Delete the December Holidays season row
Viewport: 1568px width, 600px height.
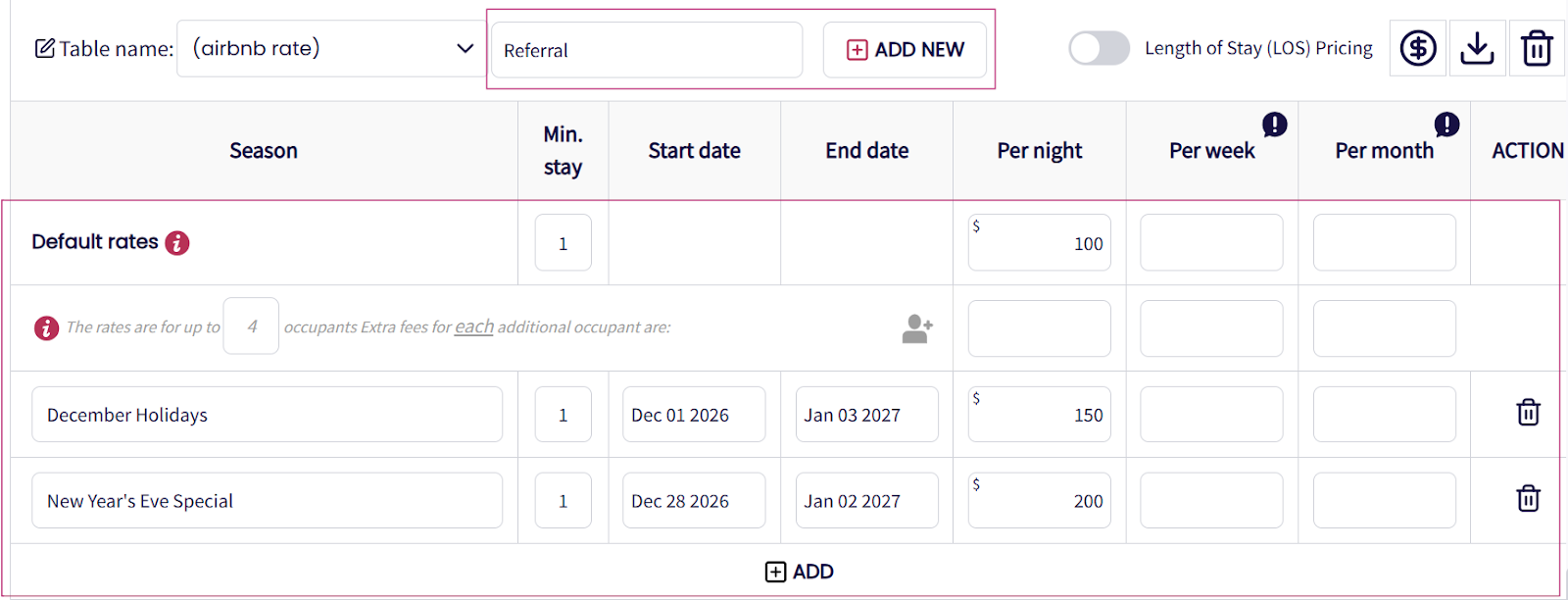1528,413
